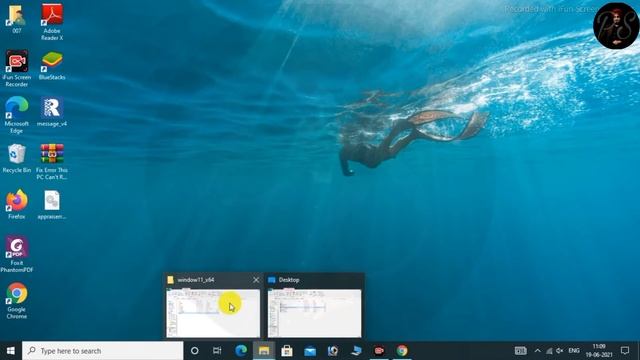This screenshot has width=640, height=360.
Task: Open the touch keyboard tray icon
Action: click(520, 351)
